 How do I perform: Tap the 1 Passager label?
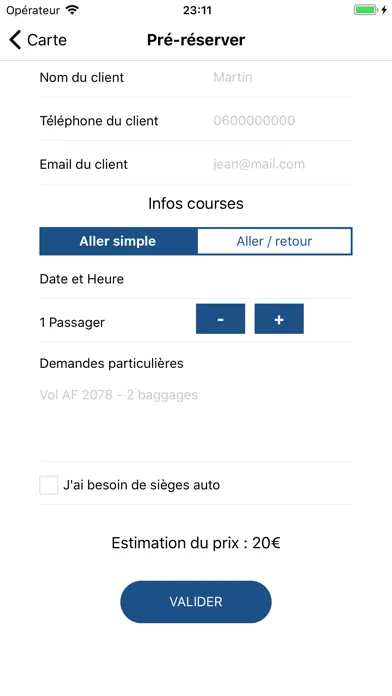(72, 322)
